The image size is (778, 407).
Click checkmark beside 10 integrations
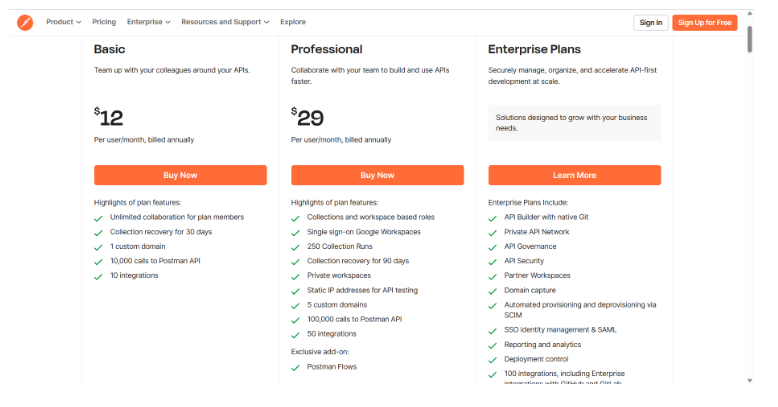click(98, 276)
